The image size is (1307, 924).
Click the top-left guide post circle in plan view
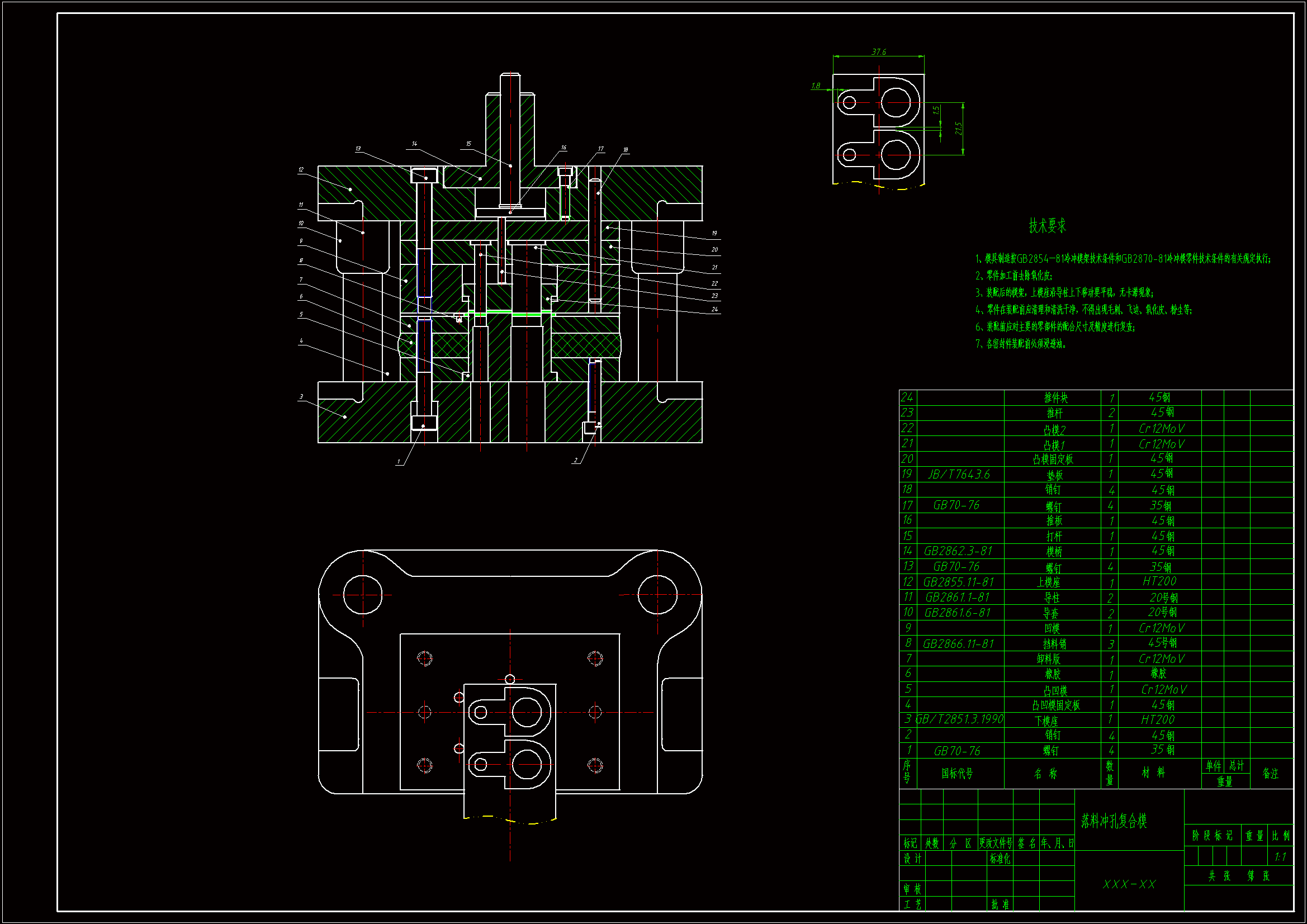(x=363, y=595)
